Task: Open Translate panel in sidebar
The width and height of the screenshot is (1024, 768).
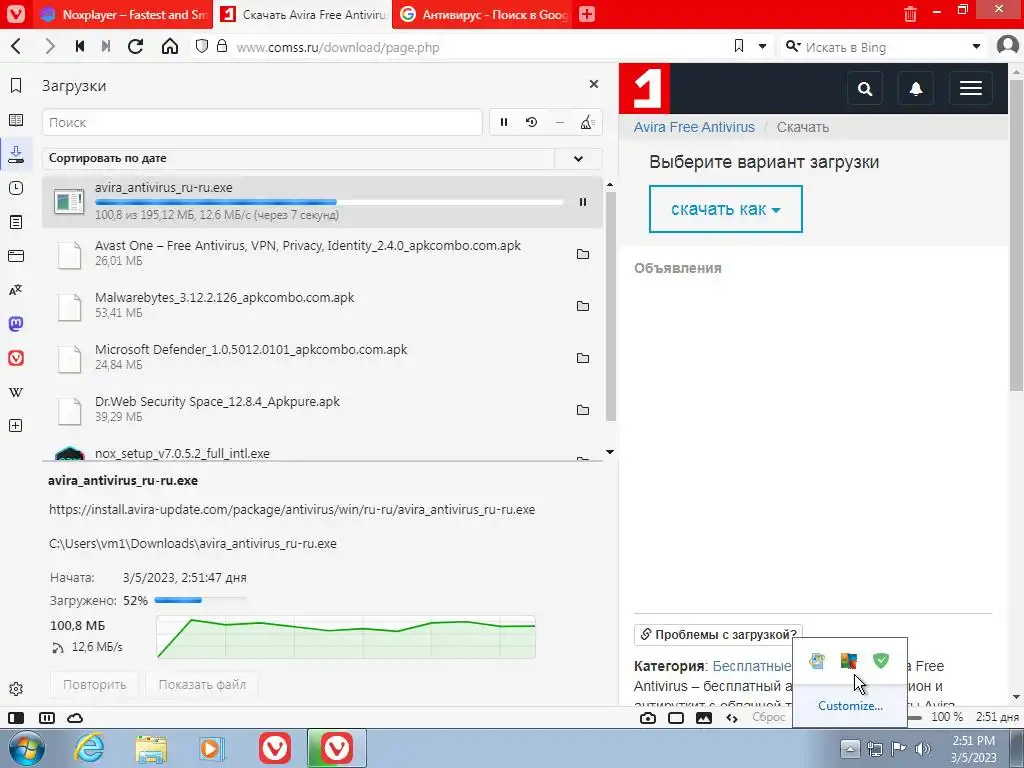Action: [16, 290]
